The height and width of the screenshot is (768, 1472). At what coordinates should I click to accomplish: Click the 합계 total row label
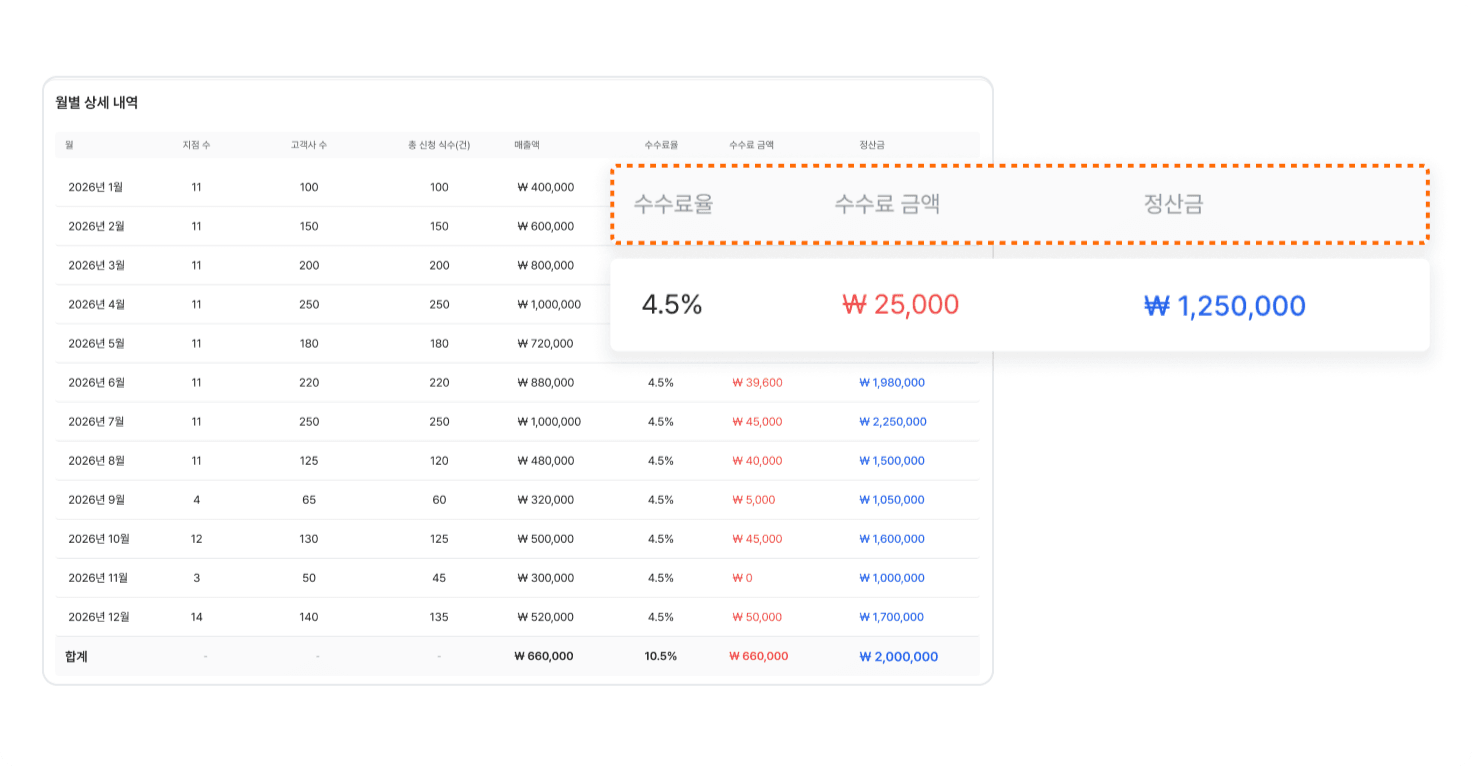click(x=76, y=656)
